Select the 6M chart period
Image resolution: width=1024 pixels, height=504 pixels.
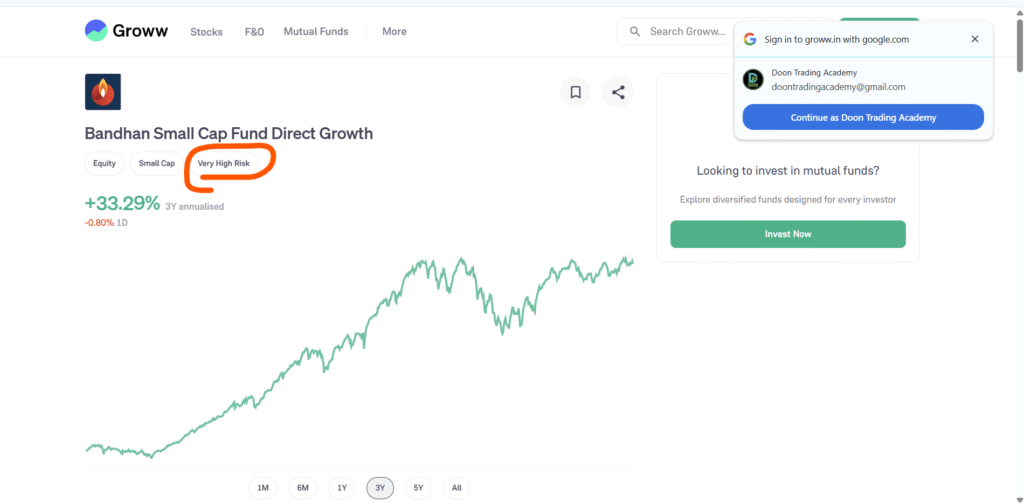(302, 488)
